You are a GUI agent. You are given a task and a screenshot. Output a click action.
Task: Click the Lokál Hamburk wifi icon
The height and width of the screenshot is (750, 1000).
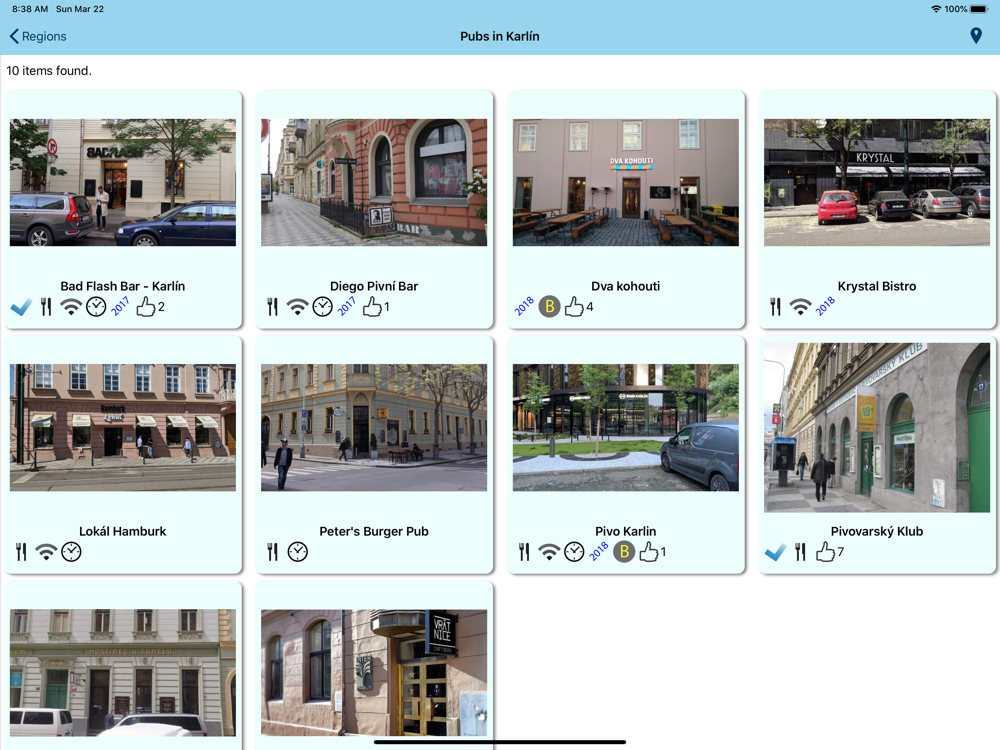[x=46, y=552]
